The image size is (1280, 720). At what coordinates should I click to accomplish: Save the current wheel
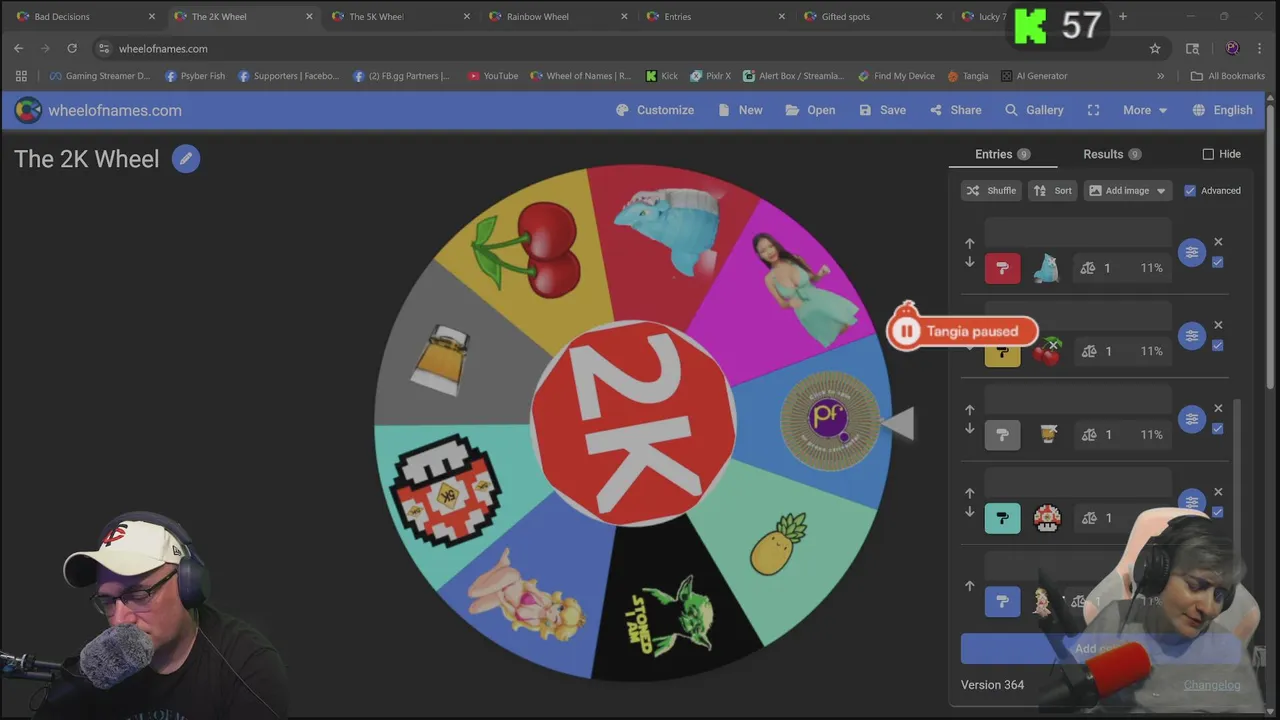coord(882,110)
